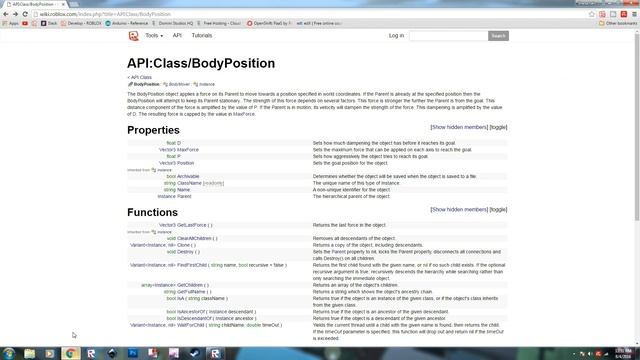The height and width of the screenshot is (360, 640).
Task: Open the Instance class link in breadcrumb
Action: (207, 84)
